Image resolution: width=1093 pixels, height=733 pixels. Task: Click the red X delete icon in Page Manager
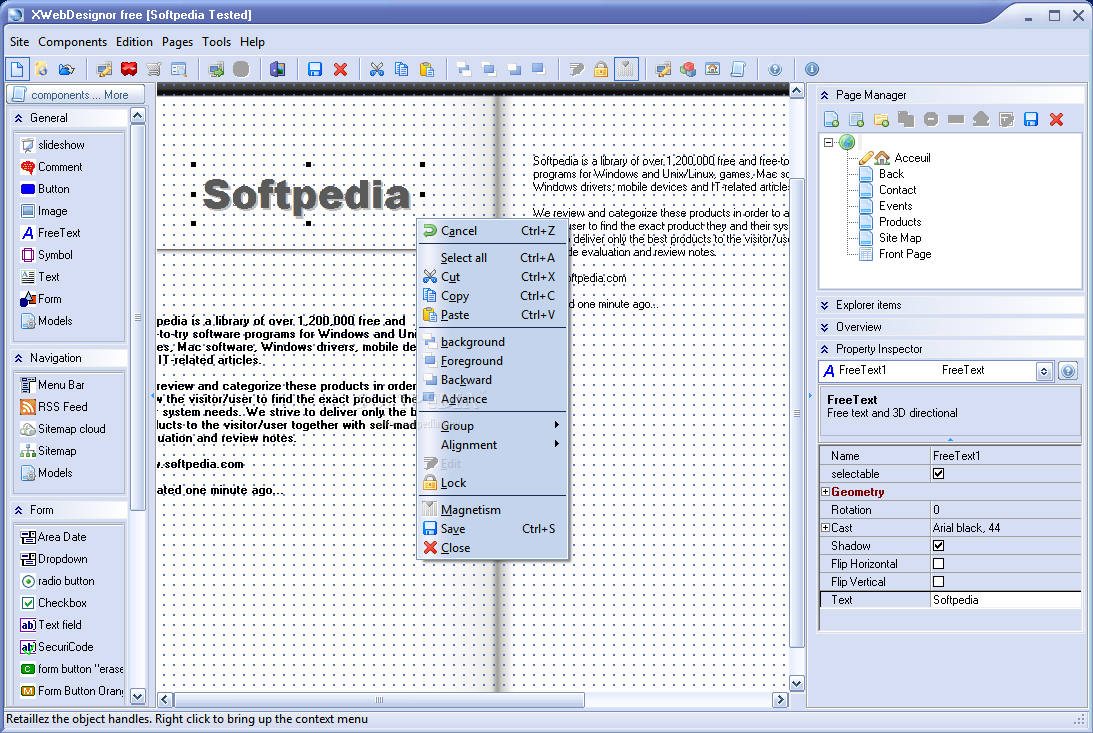pyautogui.click(x=1056, y=119)
